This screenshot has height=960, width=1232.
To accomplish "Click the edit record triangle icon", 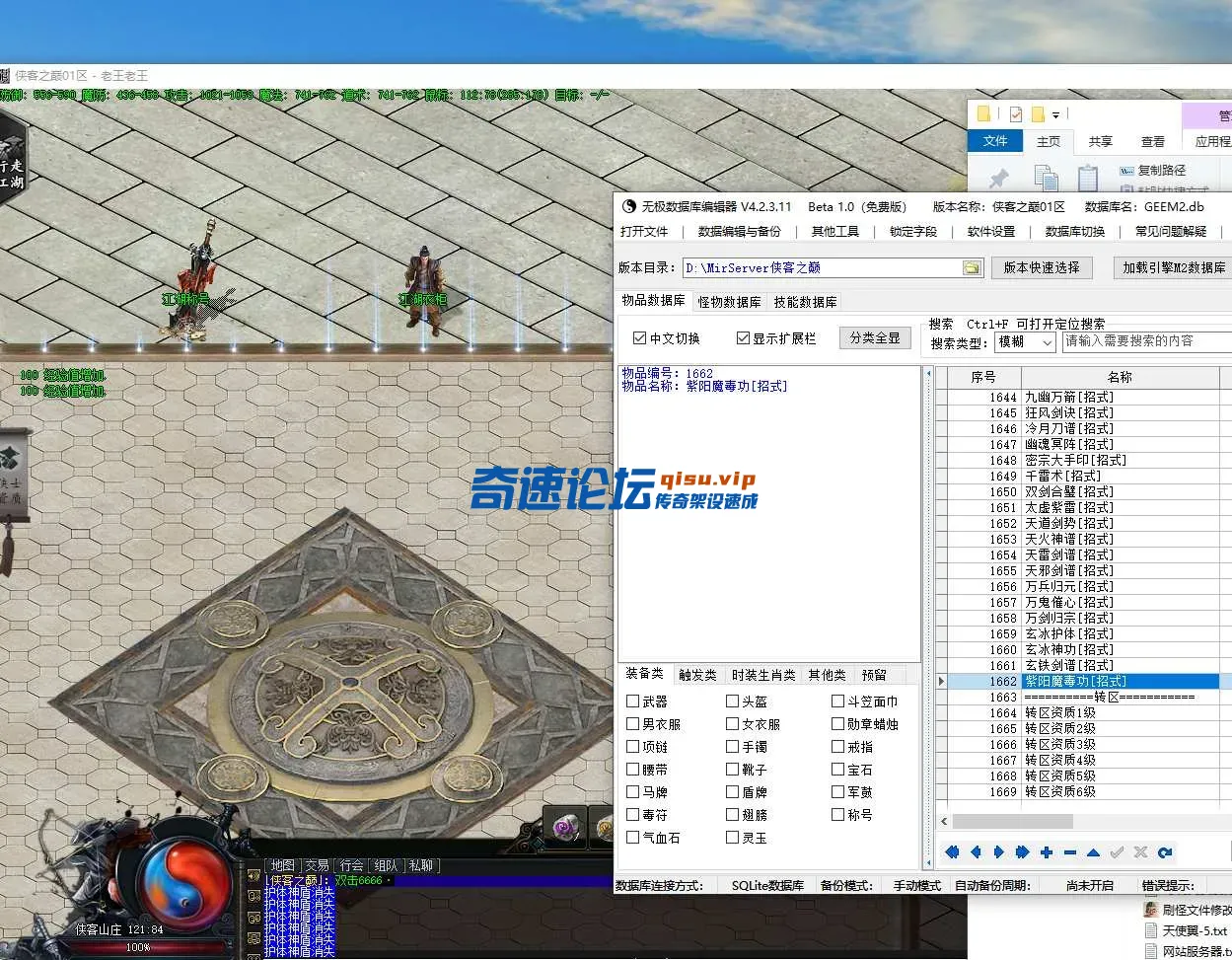I will [1094, 852].
